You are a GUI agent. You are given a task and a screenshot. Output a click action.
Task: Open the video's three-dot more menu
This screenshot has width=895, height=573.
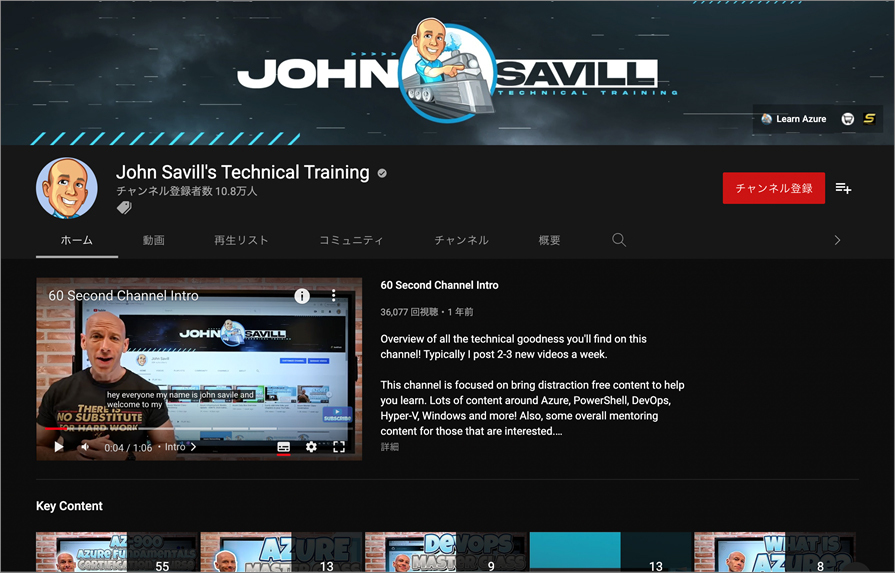coord(334,296)
